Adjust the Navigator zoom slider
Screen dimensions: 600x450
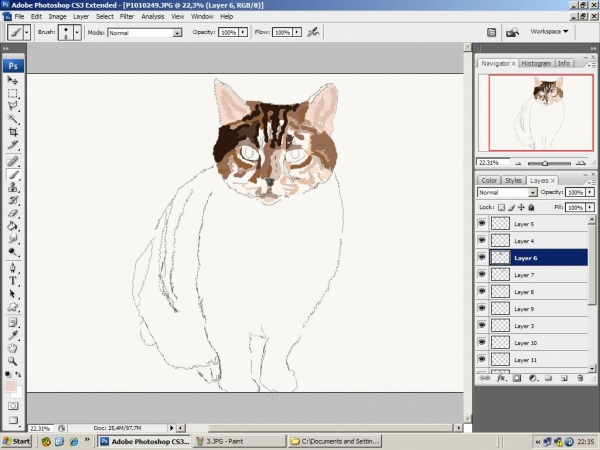(545, 163)
